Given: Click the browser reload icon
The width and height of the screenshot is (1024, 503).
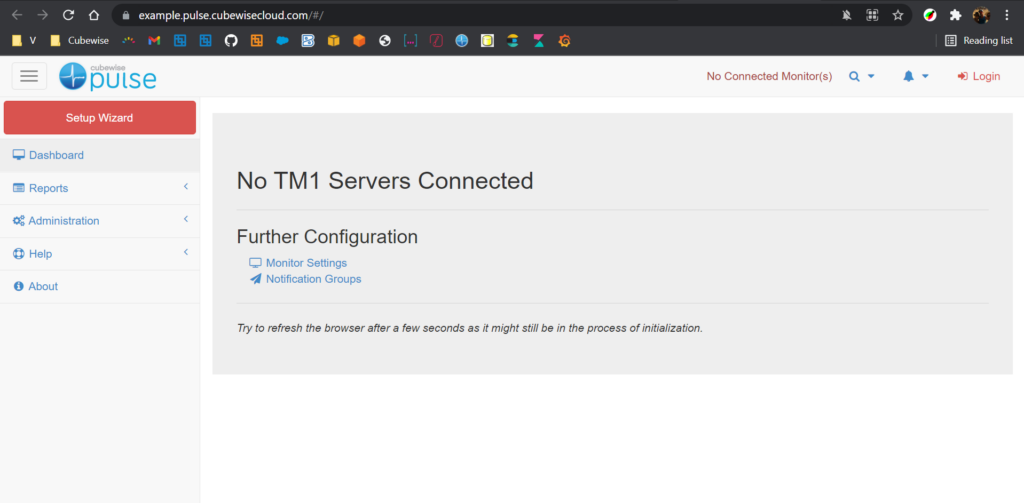Looking at the screenshot, I should point(68,15).
